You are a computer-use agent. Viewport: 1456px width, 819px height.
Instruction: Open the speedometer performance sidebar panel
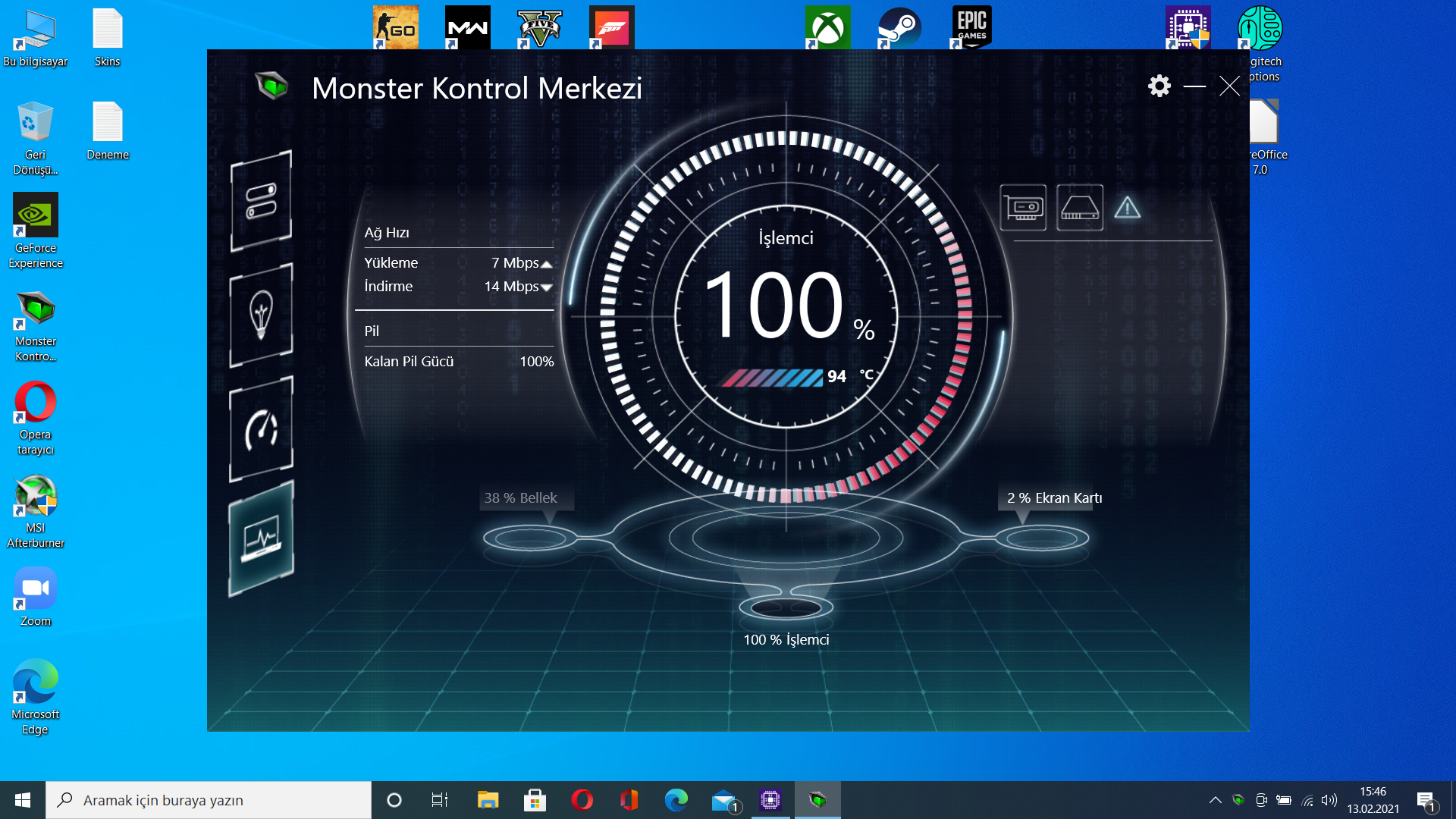262,429
